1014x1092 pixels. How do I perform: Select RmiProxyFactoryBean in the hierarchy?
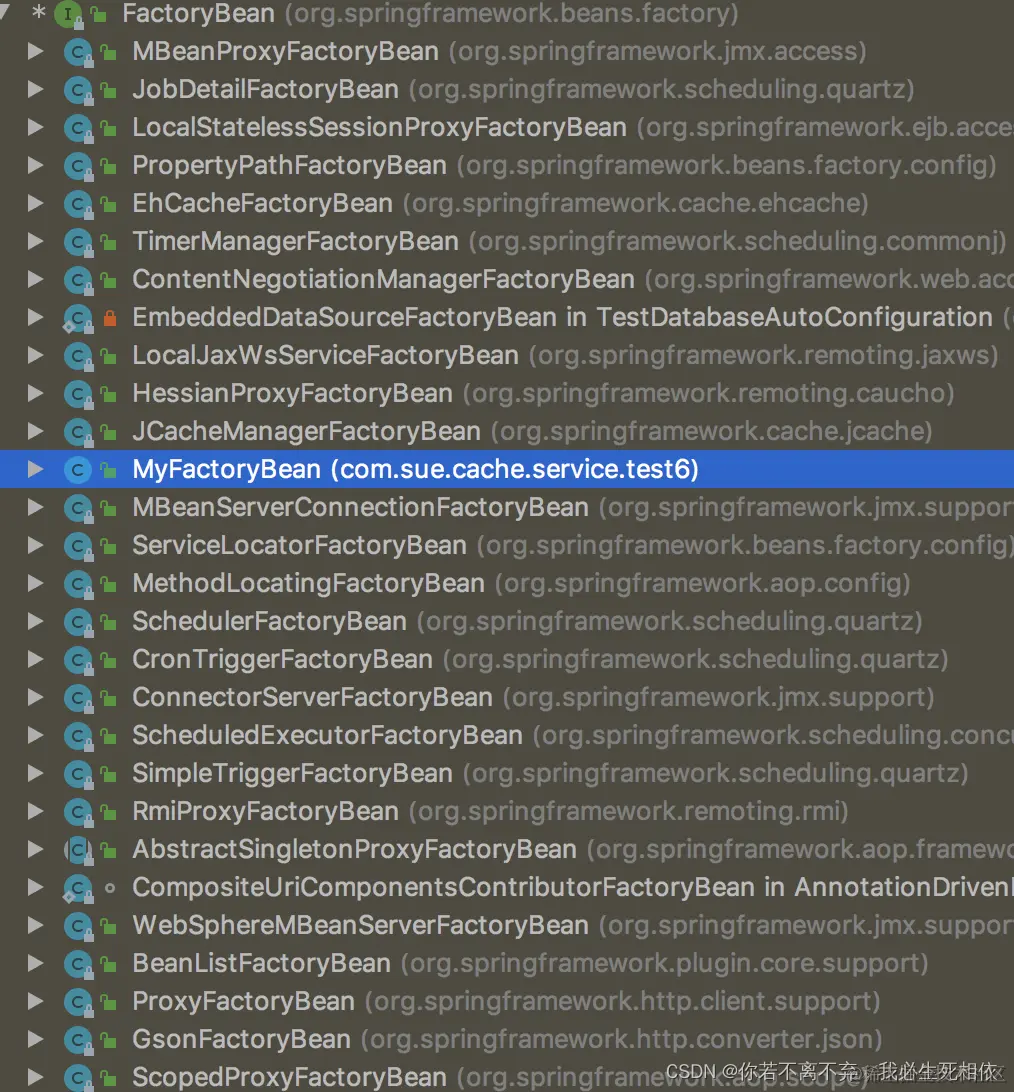507,811
